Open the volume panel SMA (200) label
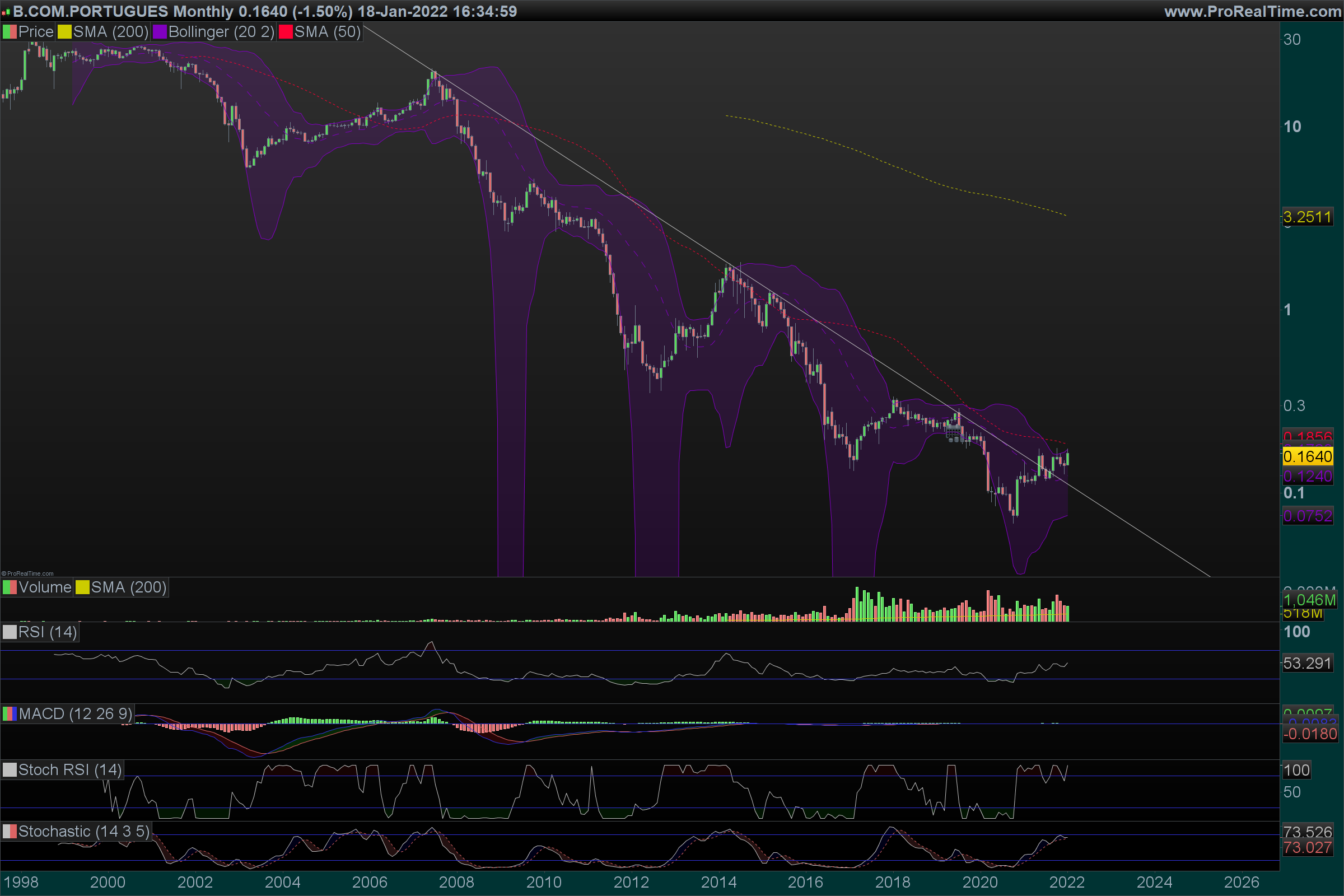Screen dimensions: 1344x896 pyautogui.click(x=129, y=587)
